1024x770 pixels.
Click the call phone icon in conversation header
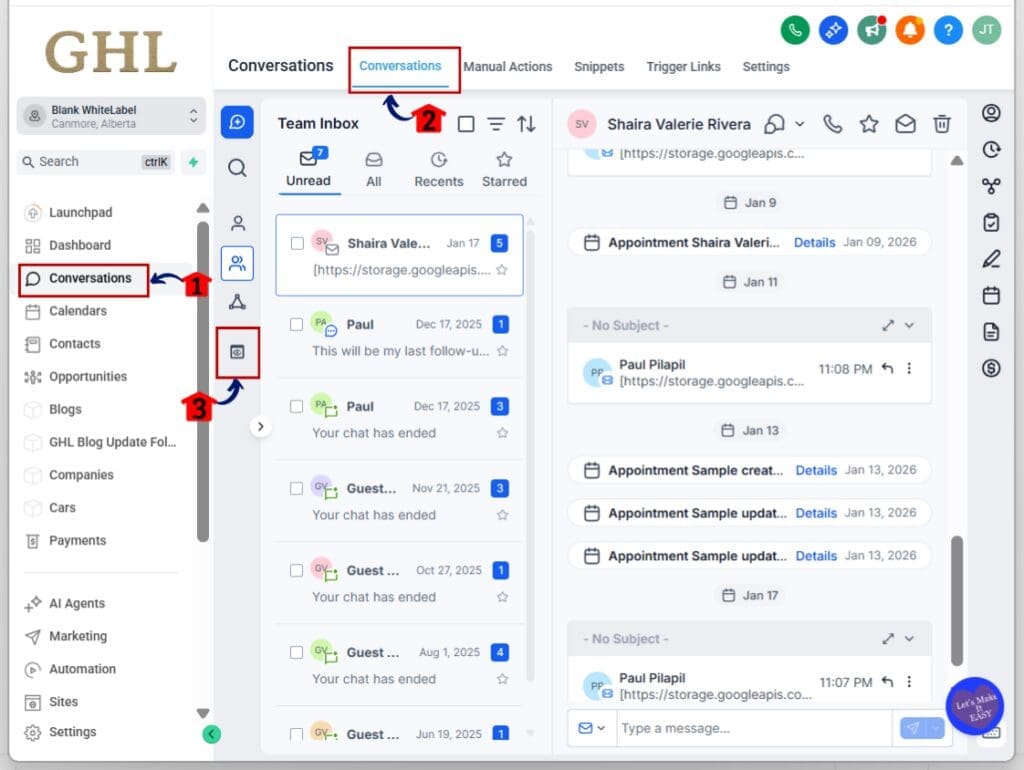click(x=832, y=124)
